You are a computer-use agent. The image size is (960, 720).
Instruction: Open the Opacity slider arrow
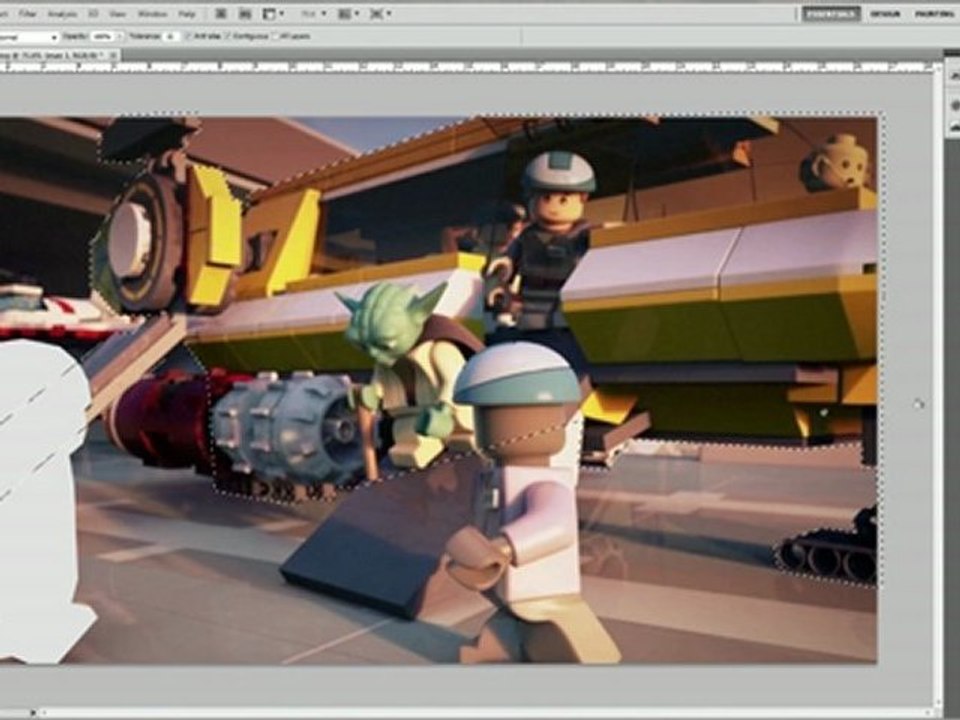coord(119,37)
